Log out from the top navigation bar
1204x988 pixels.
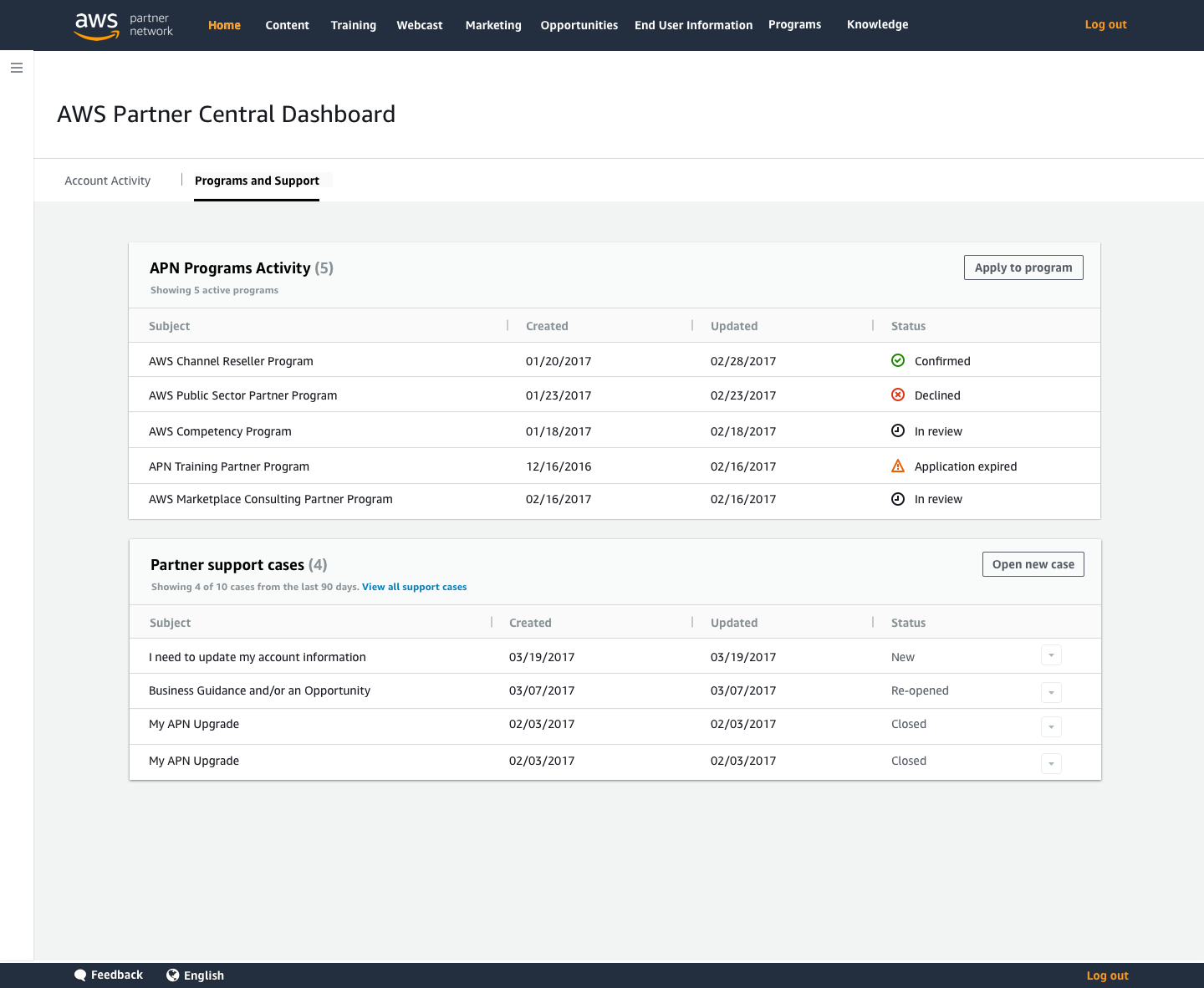point(1106,24)
